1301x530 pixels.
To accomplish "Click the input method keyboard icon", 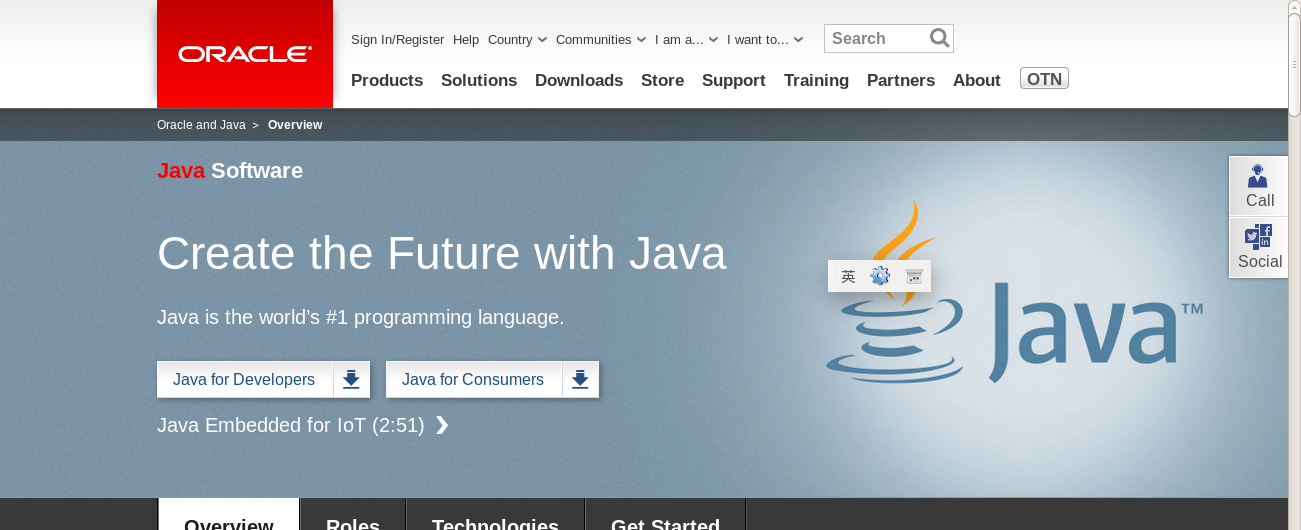I will [x=913, y=276].
